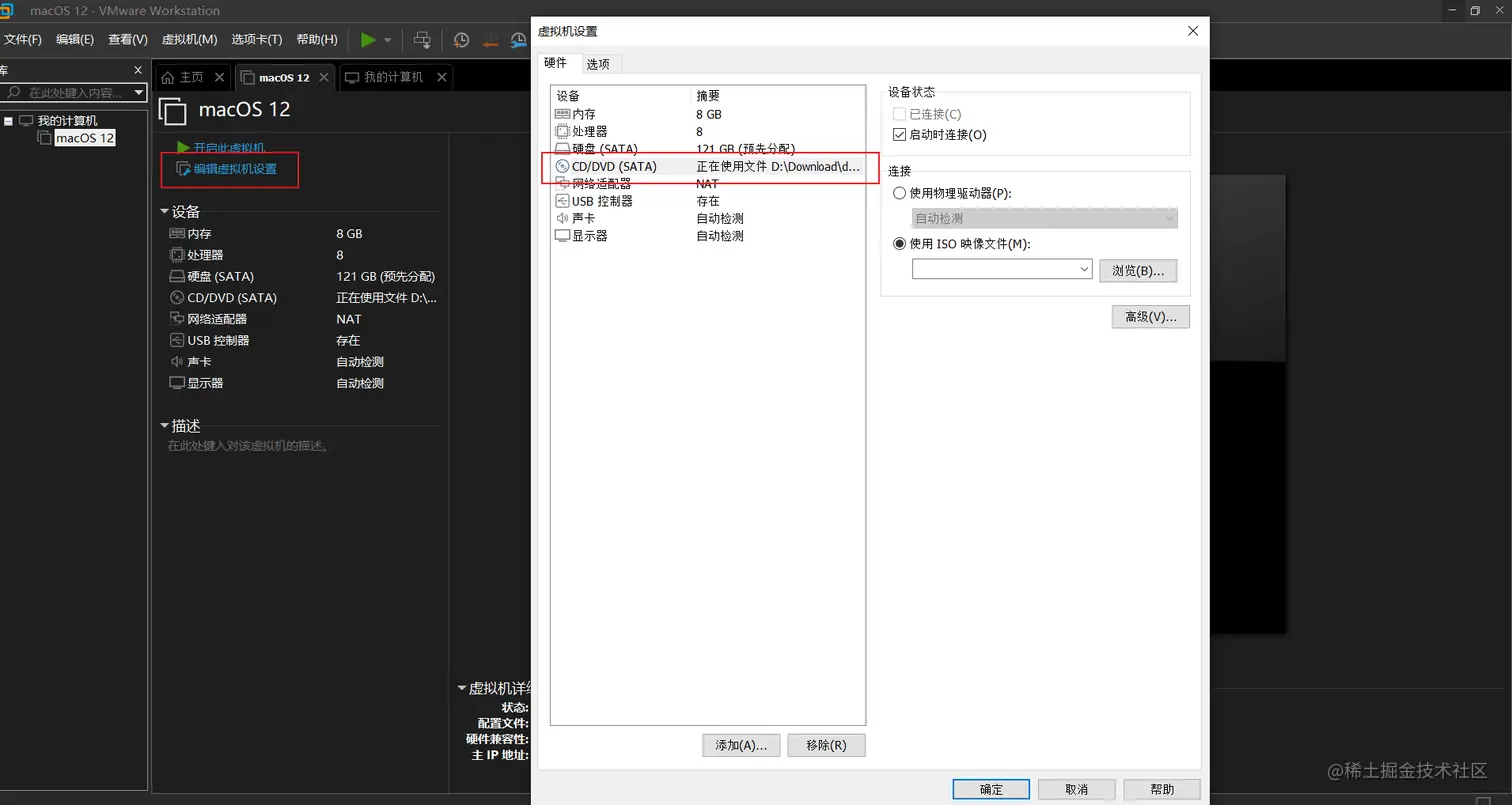
Task: Click the 高级(V)... button
Action: tap(1150, 316)
